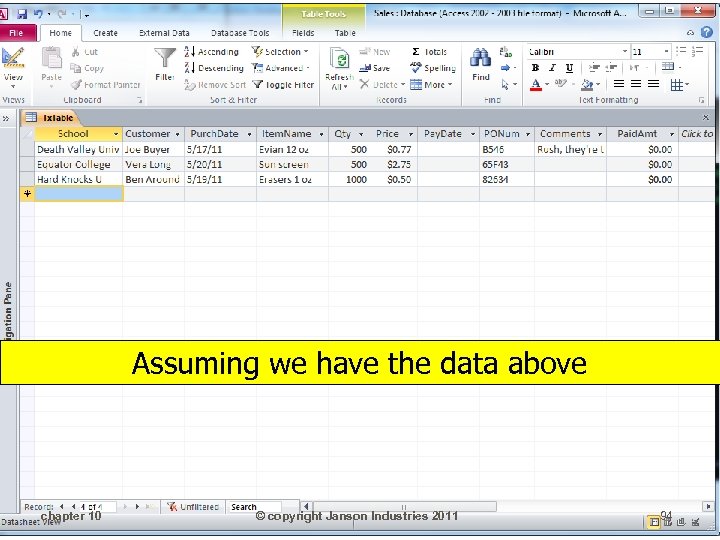
Task: Open the View datasheet icon
Action: click(13, 60)
